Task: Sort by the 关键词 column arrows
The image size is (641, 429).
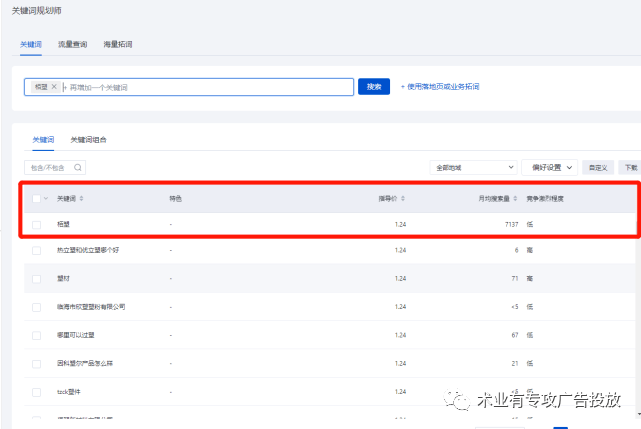Action: [81, 198]
